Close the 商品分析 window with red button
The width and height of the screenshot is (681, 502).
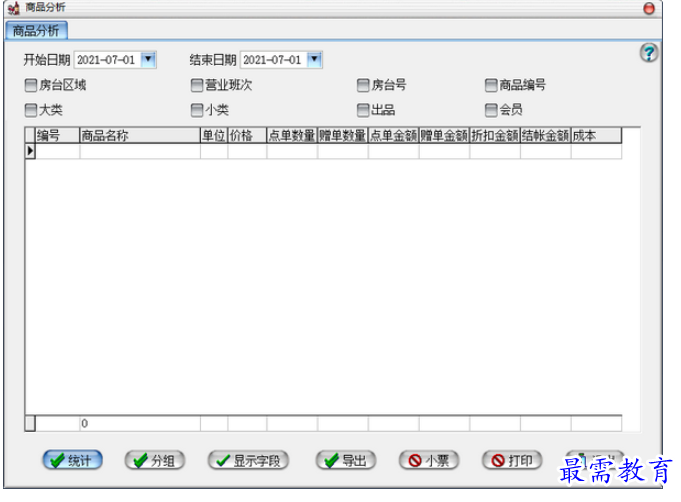(x=649, y=8)
